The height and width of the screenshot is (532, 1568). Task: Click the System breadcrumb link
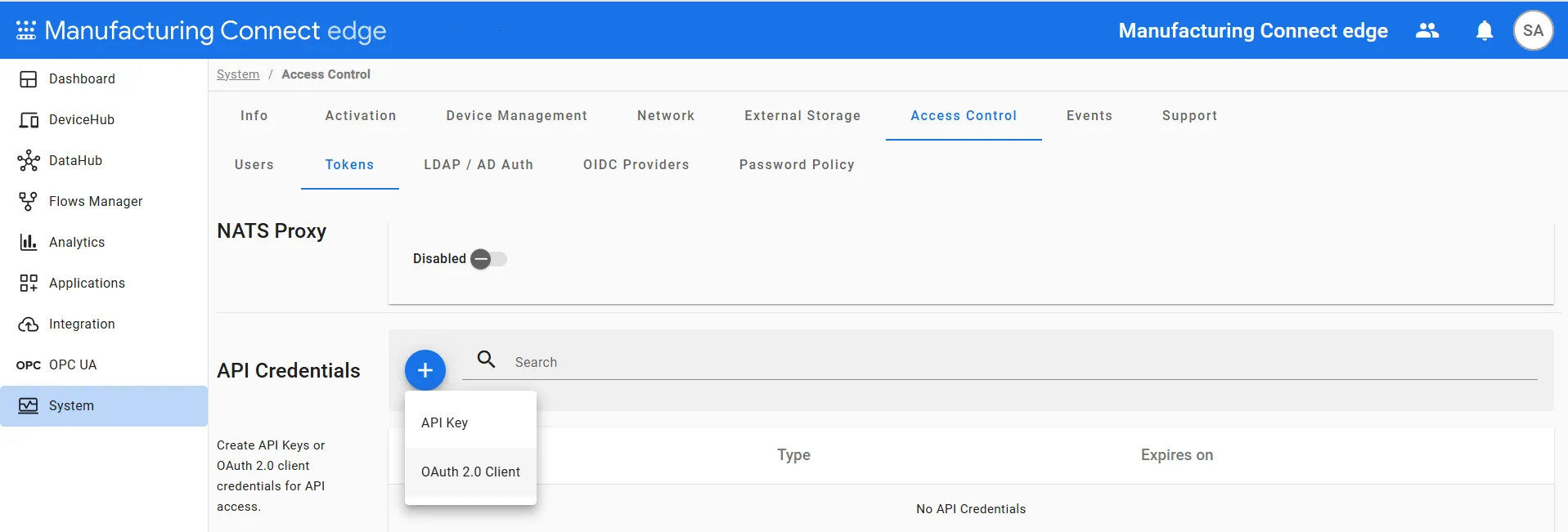pyautogui.click(x=238, y=74)
